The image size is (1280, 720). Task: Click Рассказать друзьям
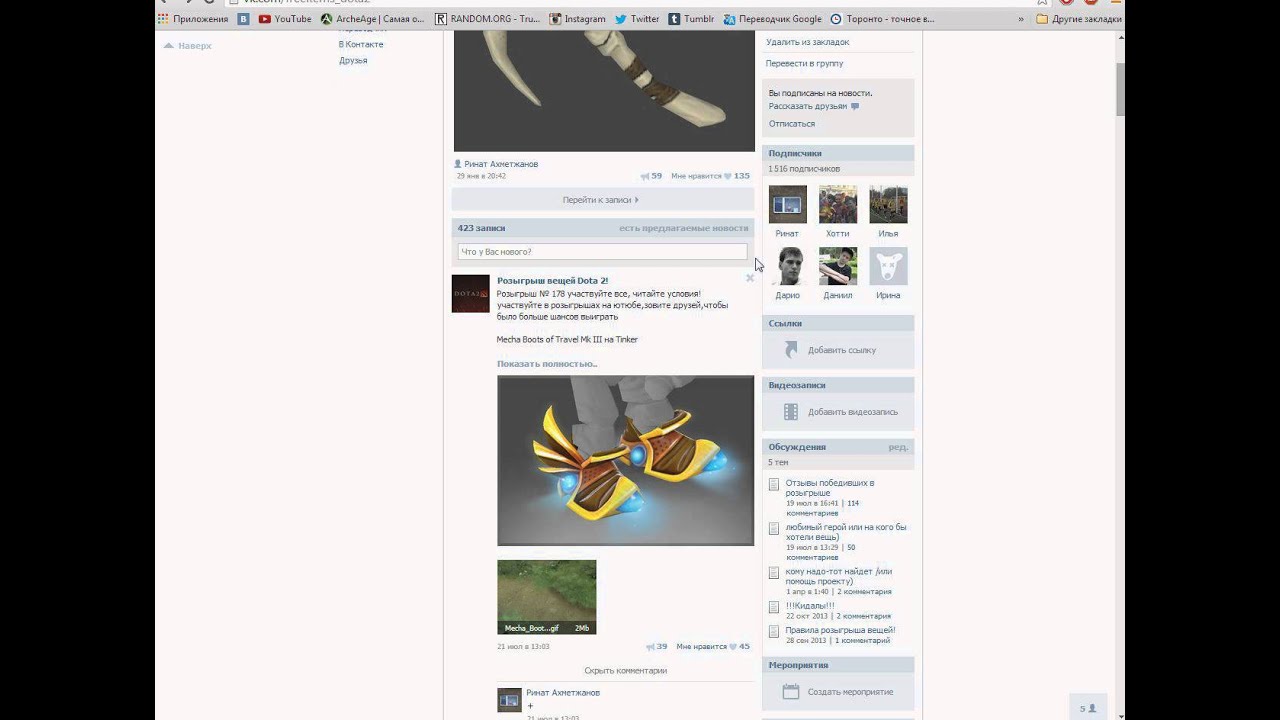tap(808, 106)
